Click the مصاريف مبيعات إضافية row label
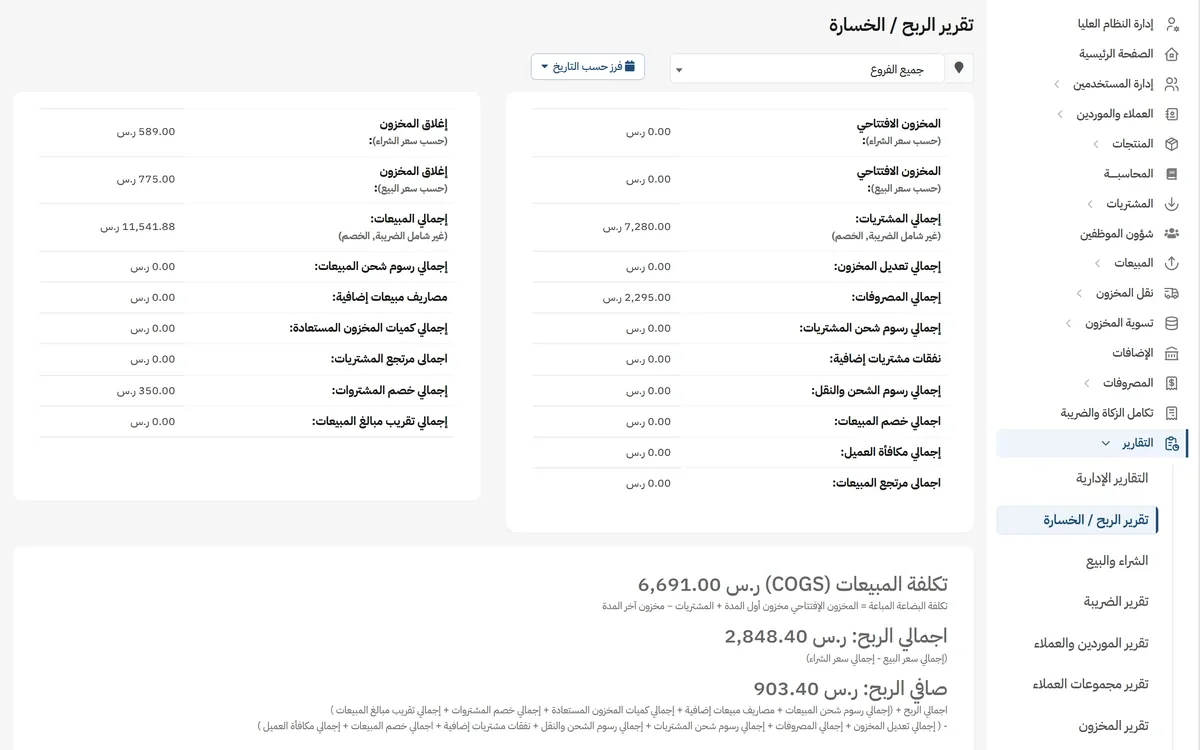The image size is (1200, 750). click(x=390, y=298)
